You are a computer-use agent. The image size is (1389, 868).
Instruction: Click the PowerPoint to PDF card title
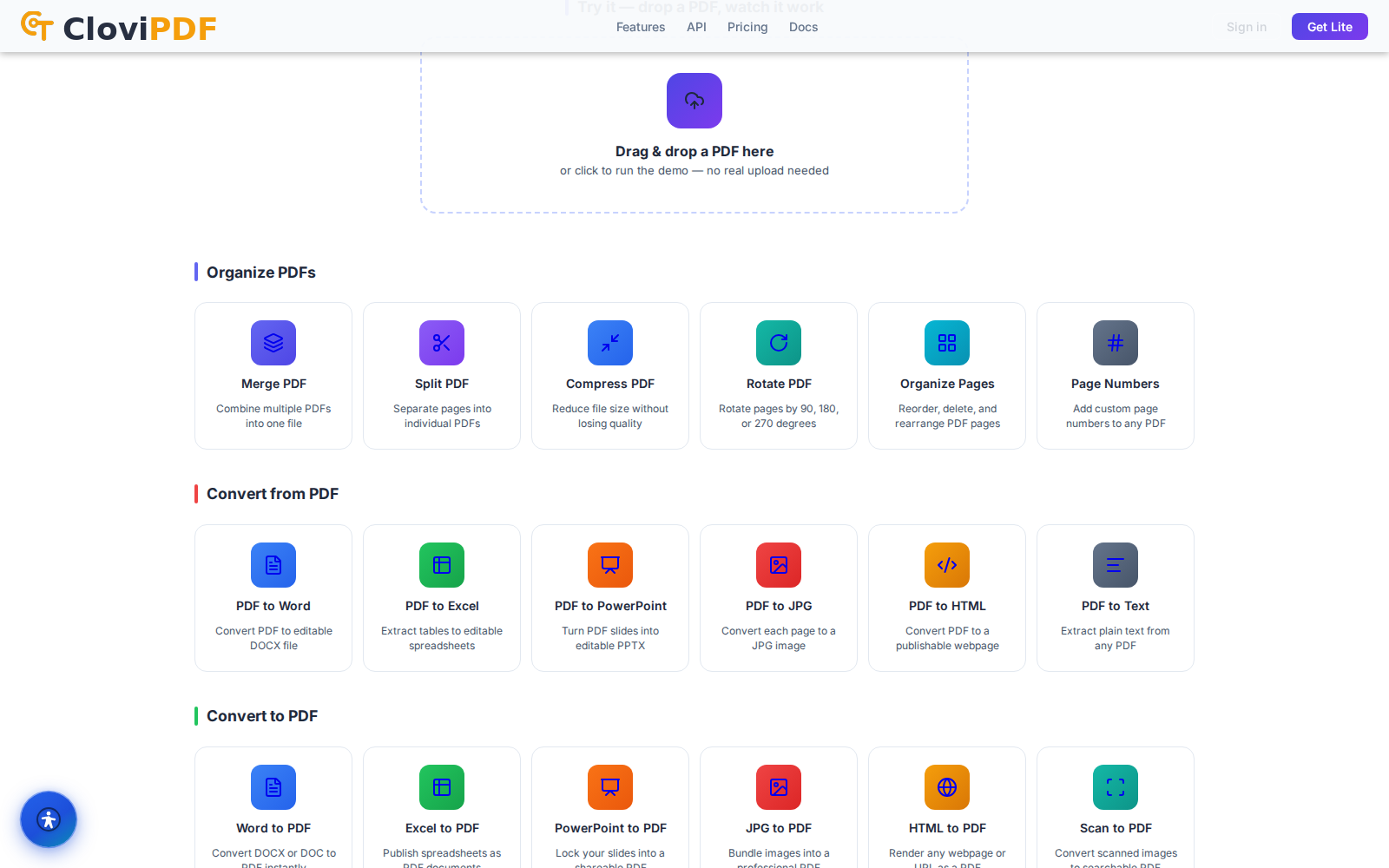[610, 828]
